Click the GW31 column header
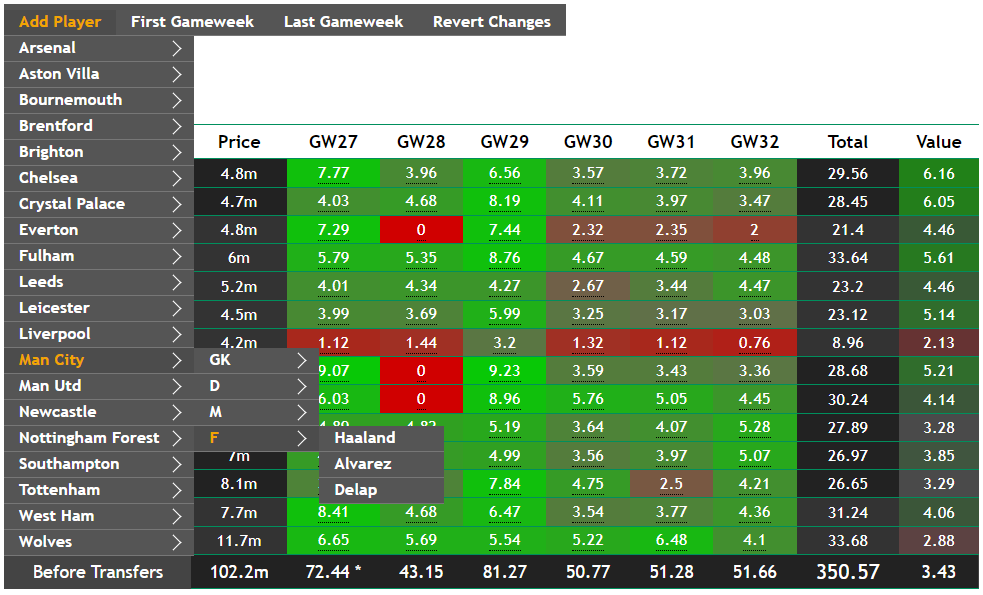 [x=671, y=142]
